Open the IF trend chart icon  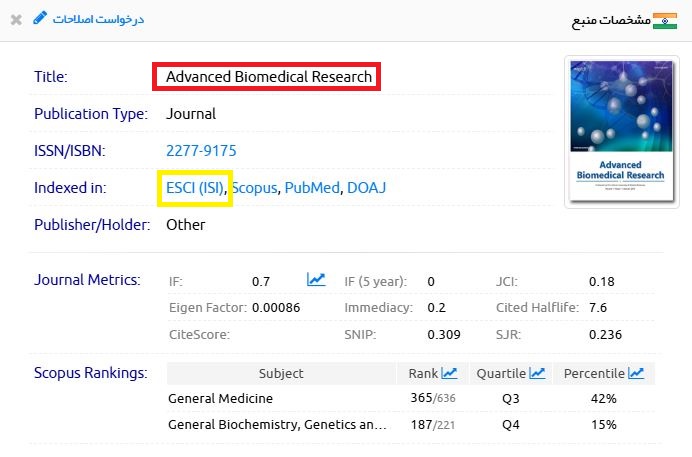[x=316, y=280]
